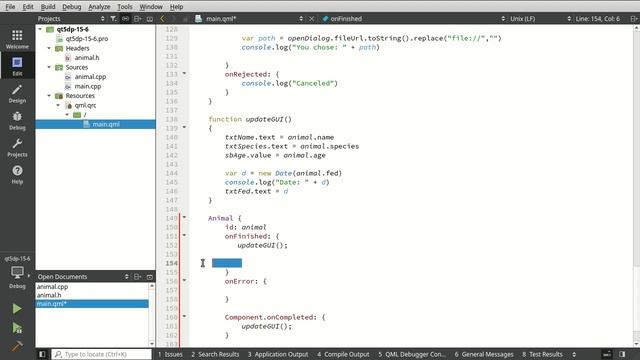
Task: Open the Help mode
Action: click(x=17, y=174)
